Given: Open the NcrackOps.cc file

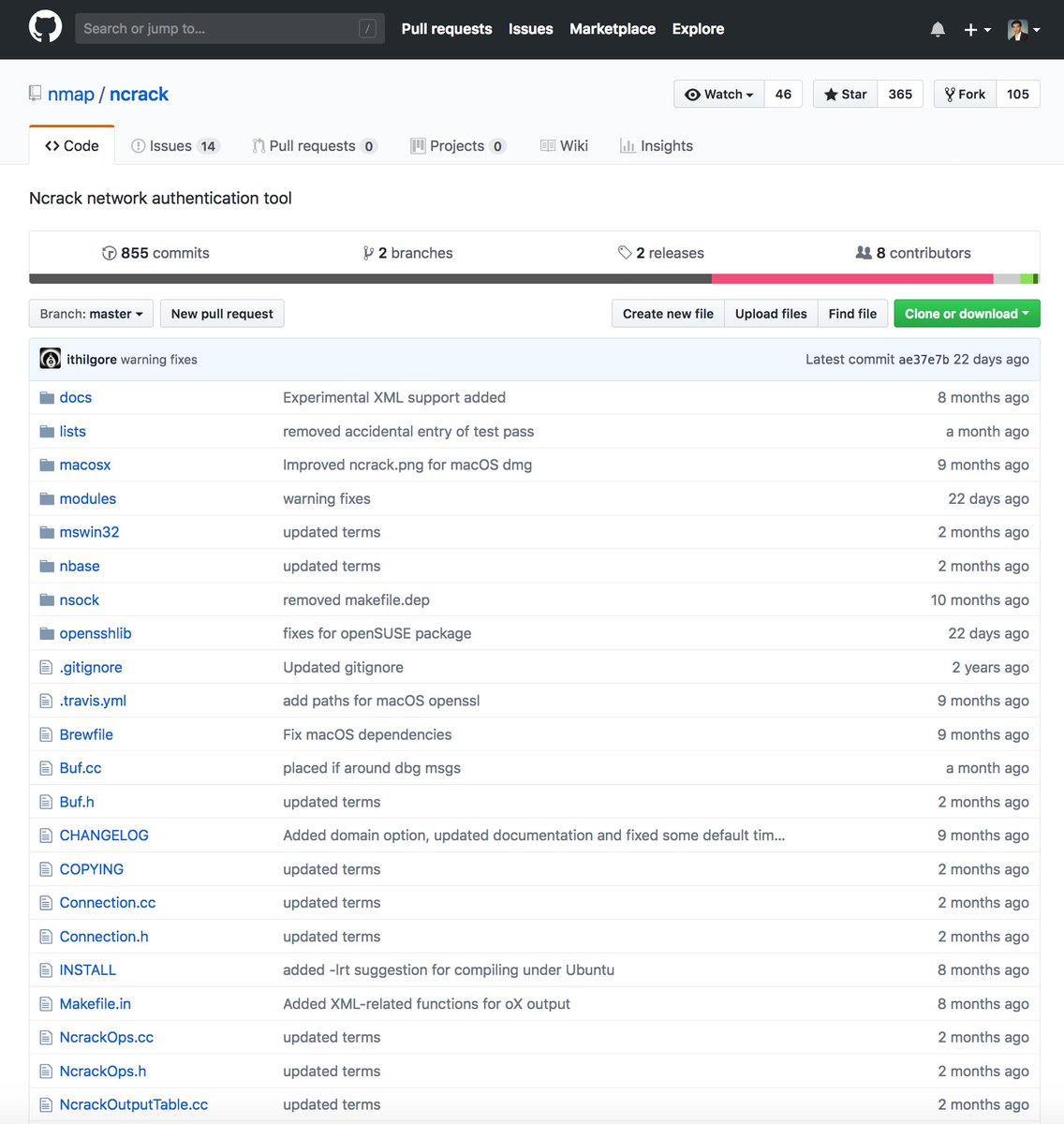Looking at the screenshot, I should [106, 1037].
